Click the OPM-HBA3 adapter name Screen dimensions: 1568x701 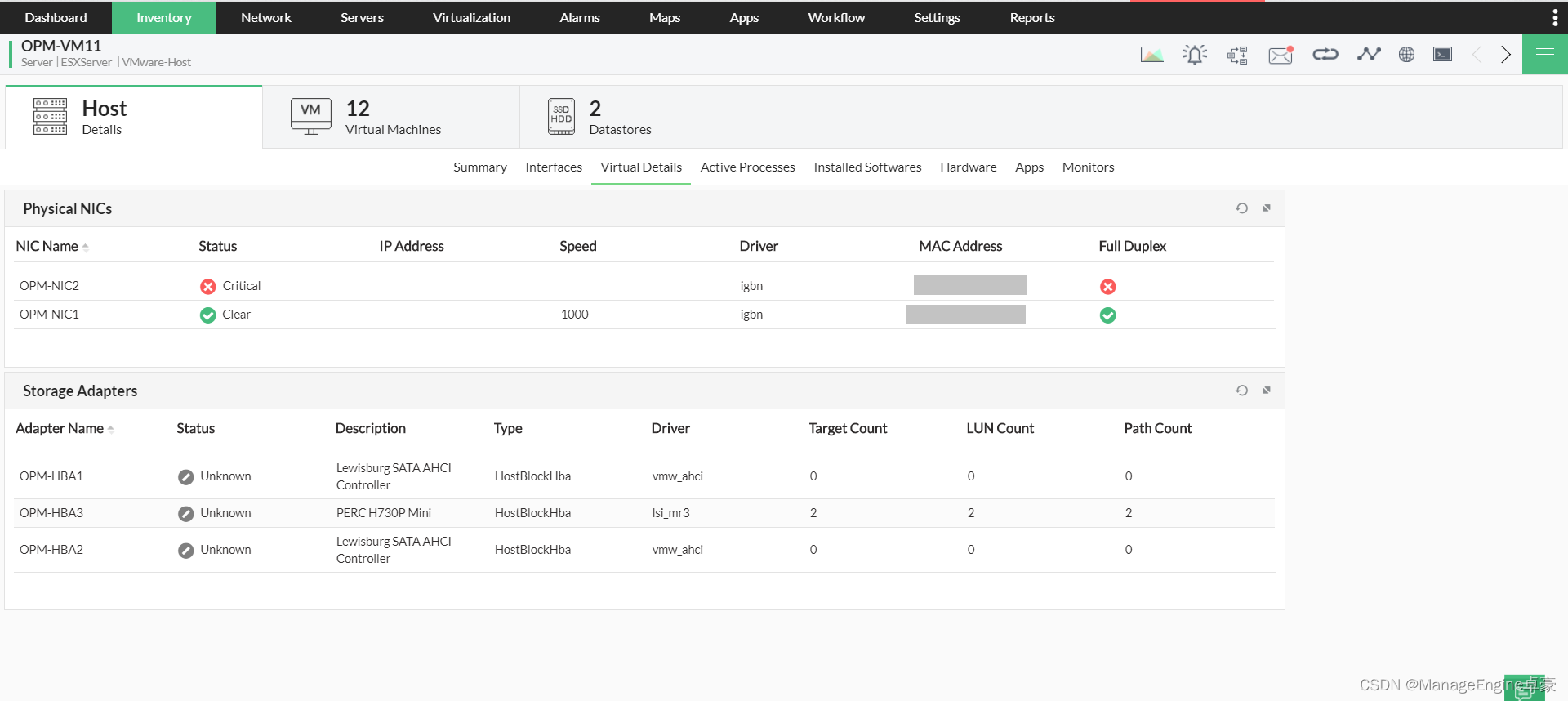click(x=51, y=513)
